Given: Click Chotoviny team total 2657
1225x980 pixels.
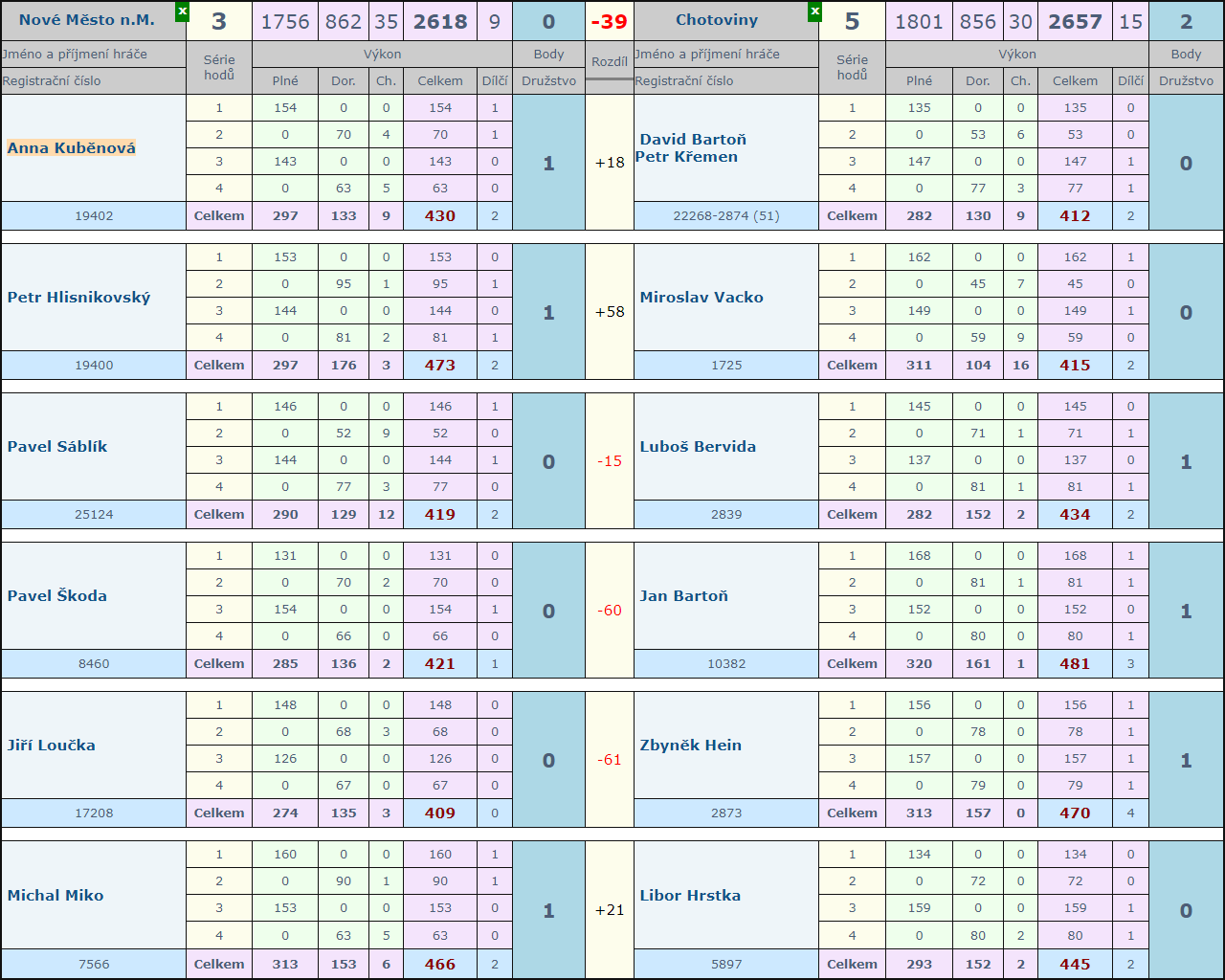Looking at the screenshot, I should click(1075, 21).
